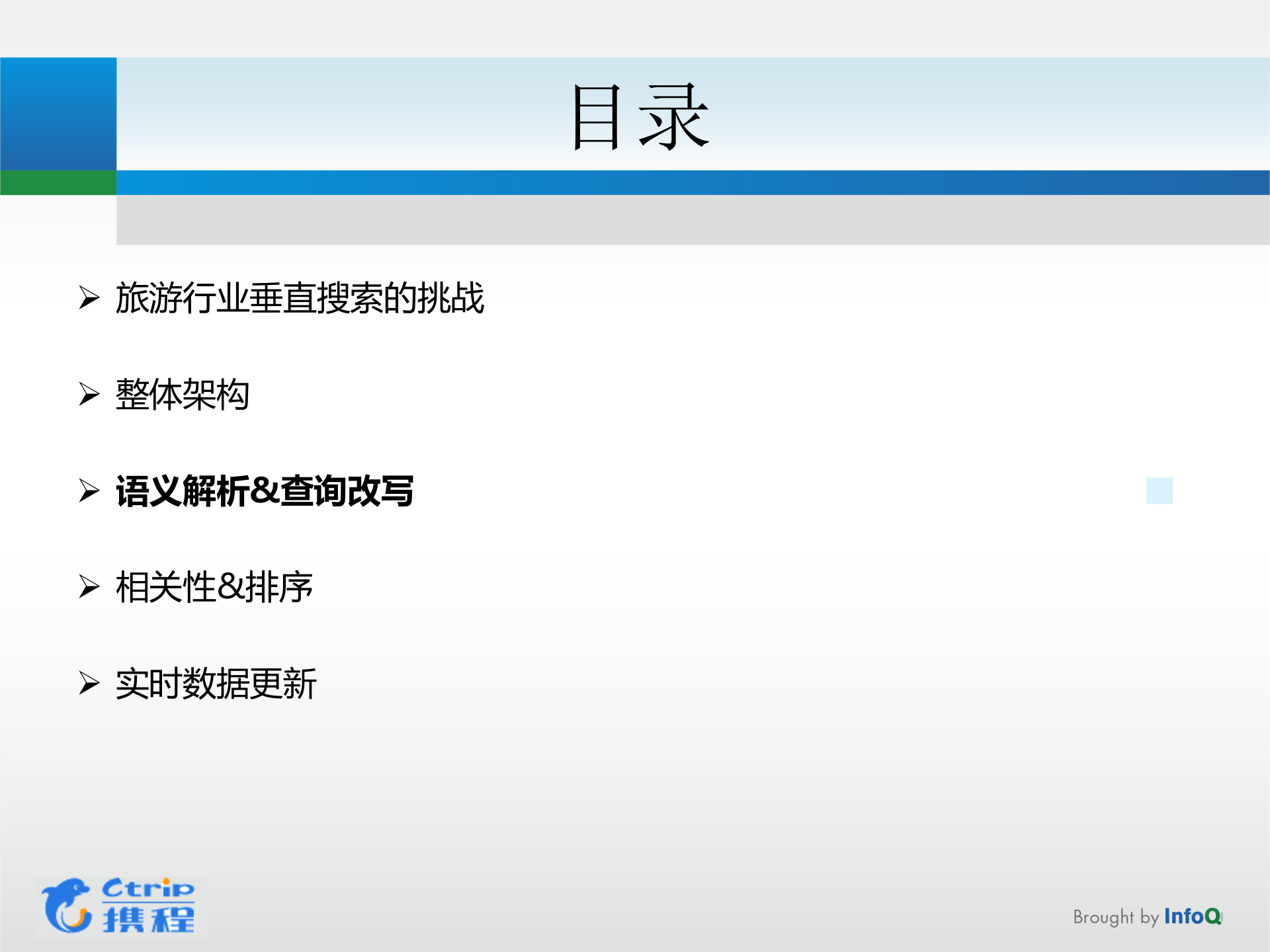The width and height of the screenshot is (1270, 952).
Task: Select the 相关性&排序 list item
Action: [216, 586]
